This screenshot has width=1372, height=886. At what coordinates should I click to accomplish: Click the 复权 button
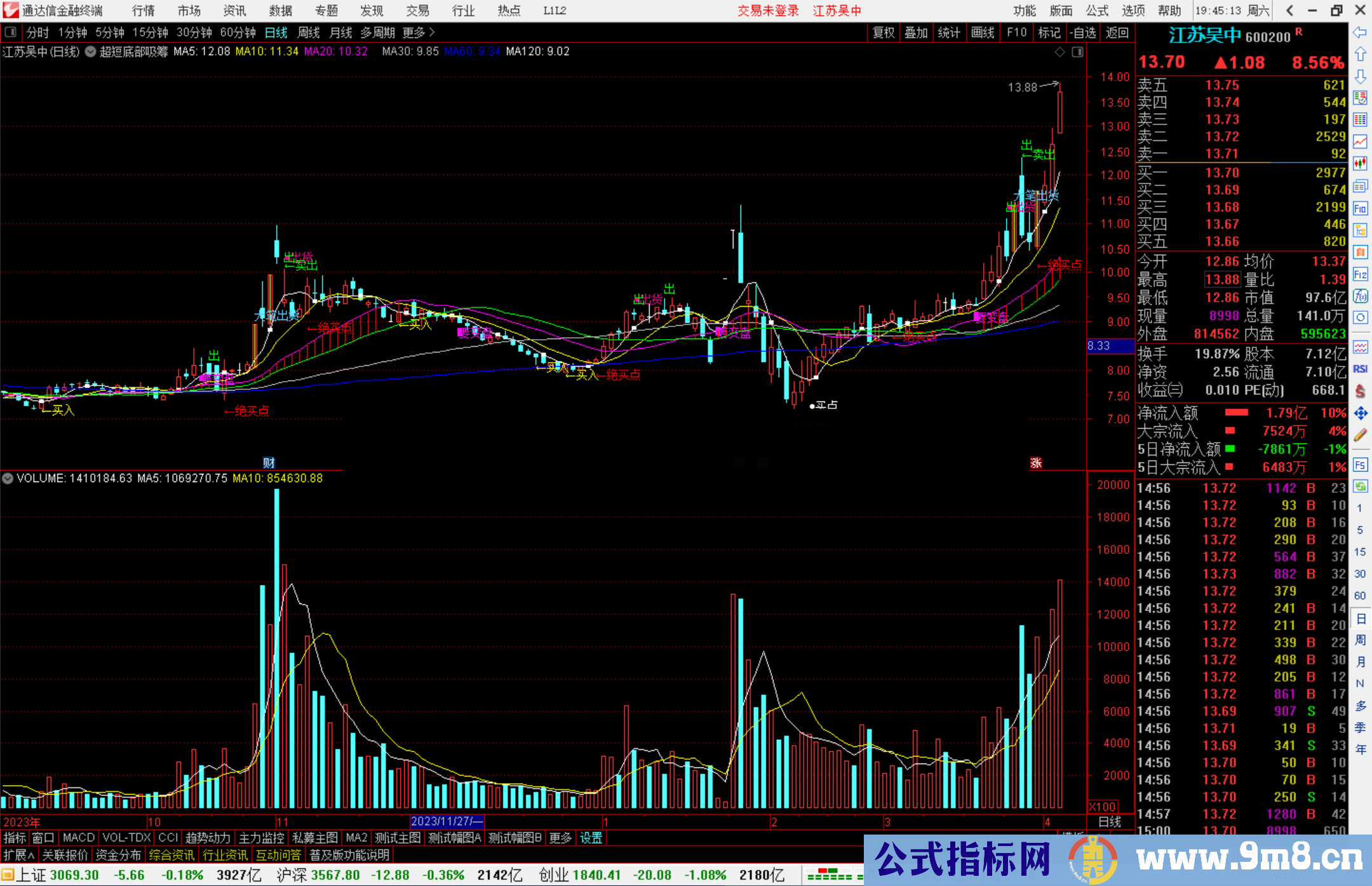(883, 32)
